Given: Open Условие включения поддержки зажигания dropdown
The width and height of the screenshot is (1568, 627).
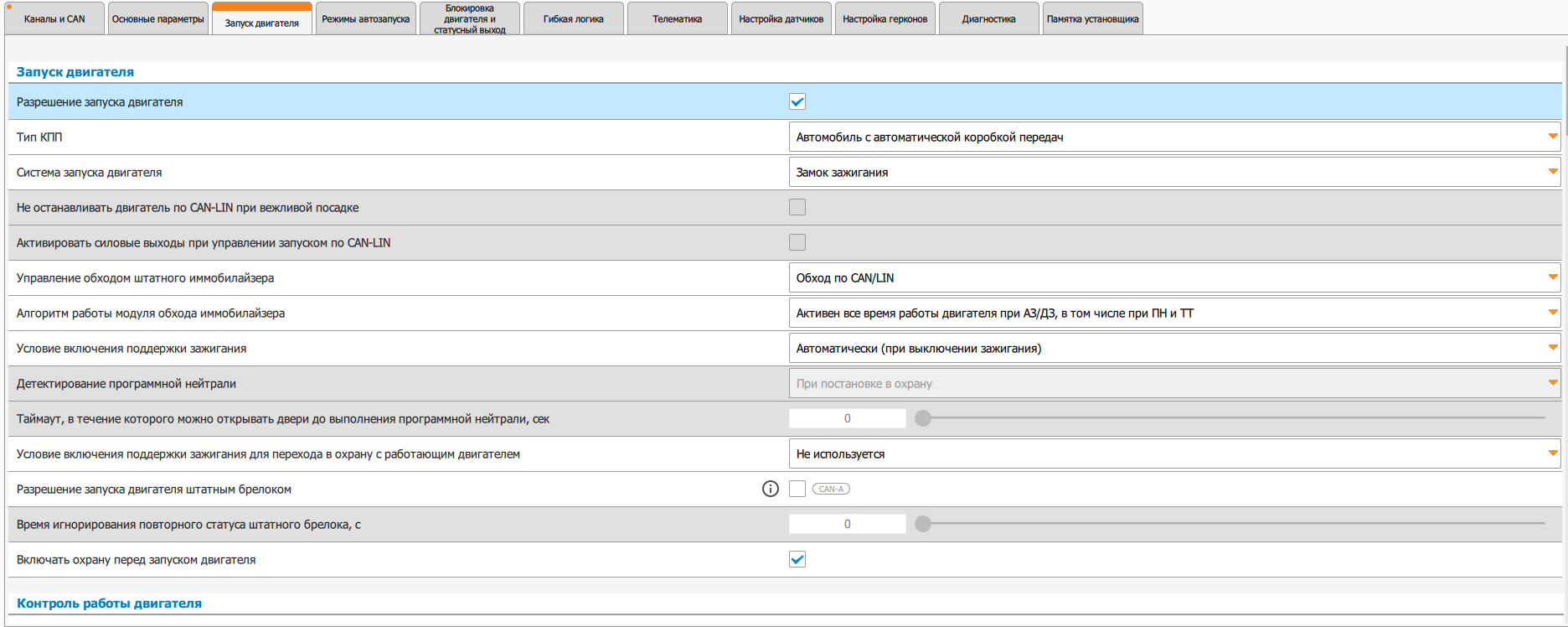Looking at the screenshot, I should tap(1174, 348).
